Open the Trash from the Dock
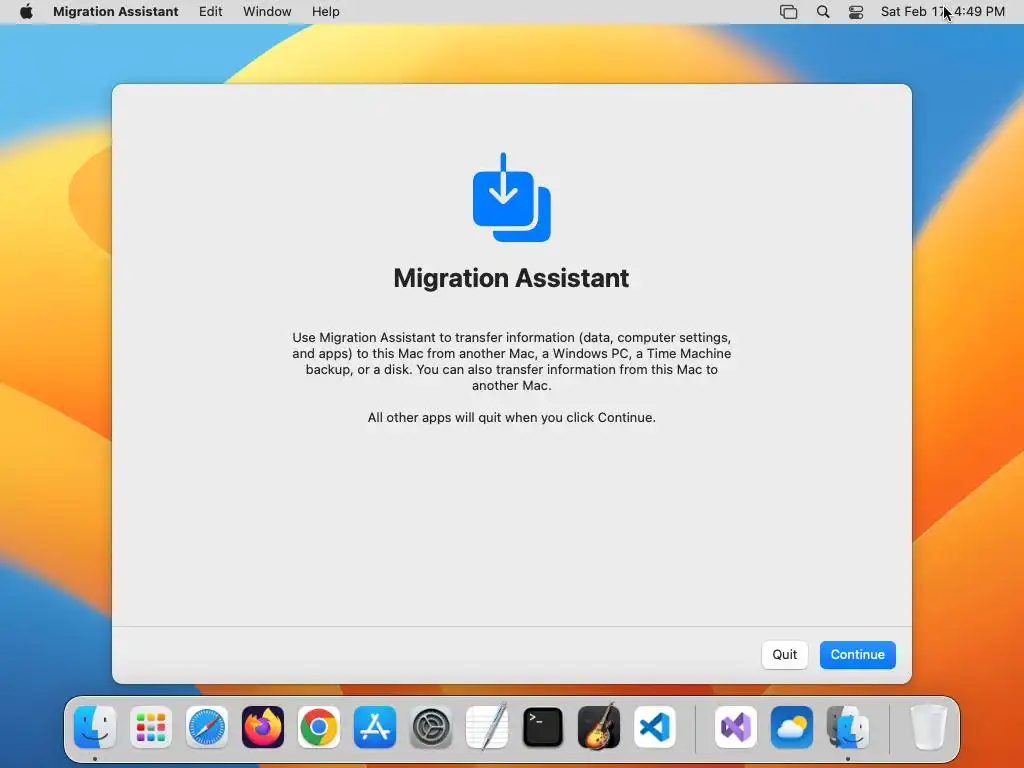Image resolution: width=1024 pixels, height=768 pixels. click(928, 727)
